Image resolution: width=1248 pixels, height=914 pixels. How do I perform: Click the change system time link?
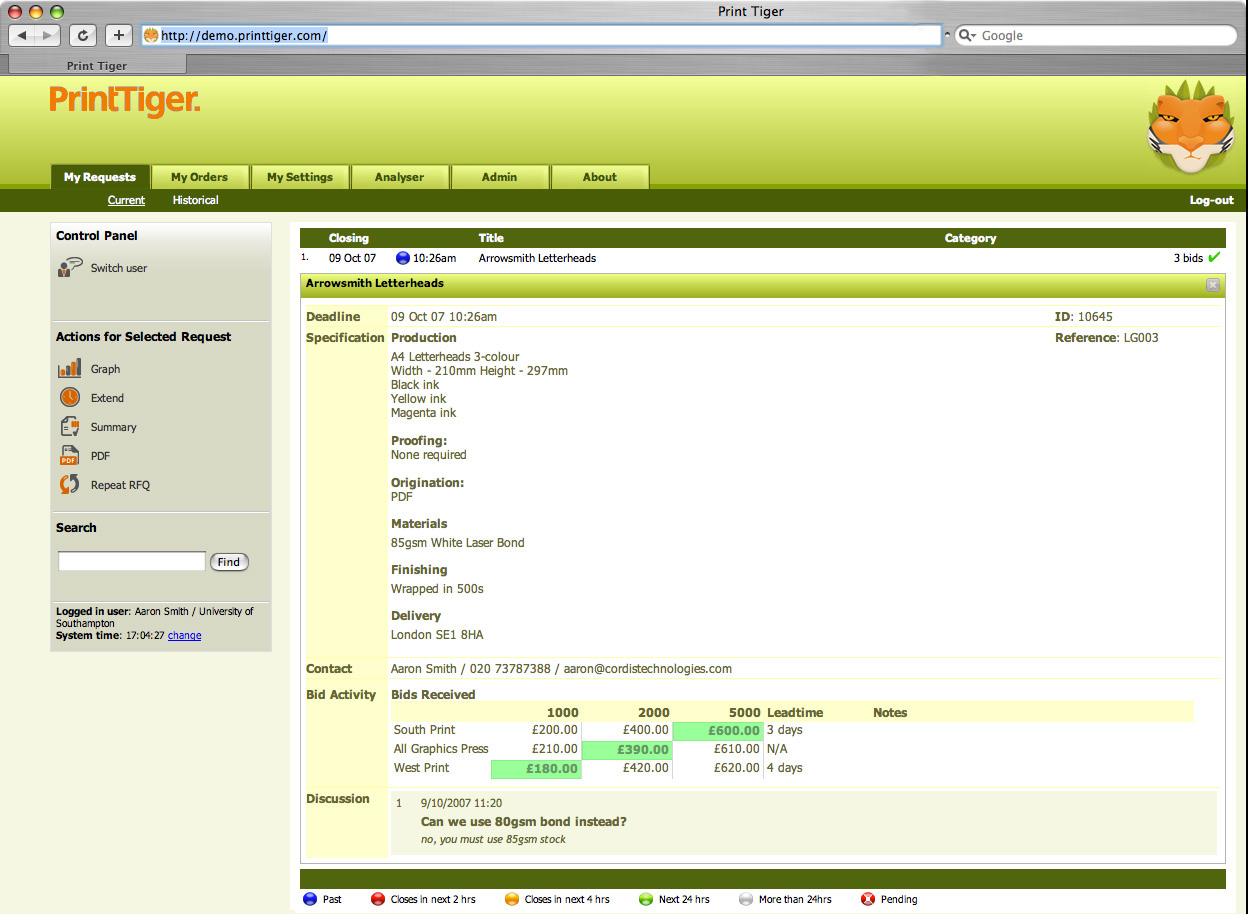click(184, 635)
